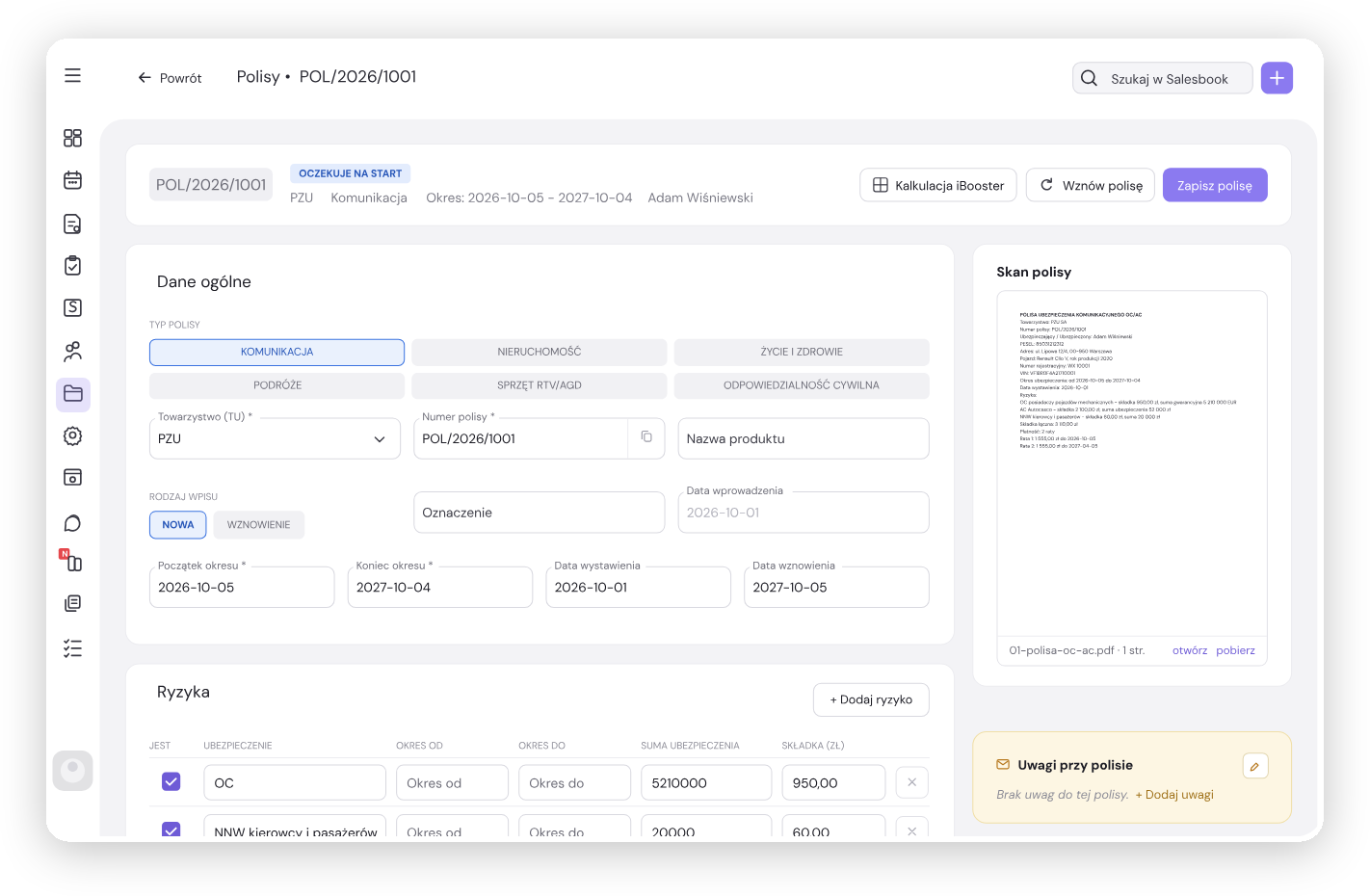Expand the Towarzystwo (TU) dropdown
The width and height of the screenshot is (1370, 896).
pyautogui.click(x=275, y=438)
